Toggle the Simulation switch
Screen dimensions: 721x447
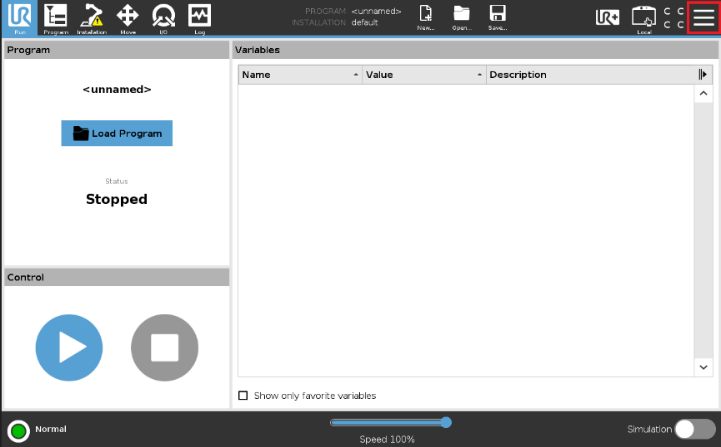coord(695,429)
